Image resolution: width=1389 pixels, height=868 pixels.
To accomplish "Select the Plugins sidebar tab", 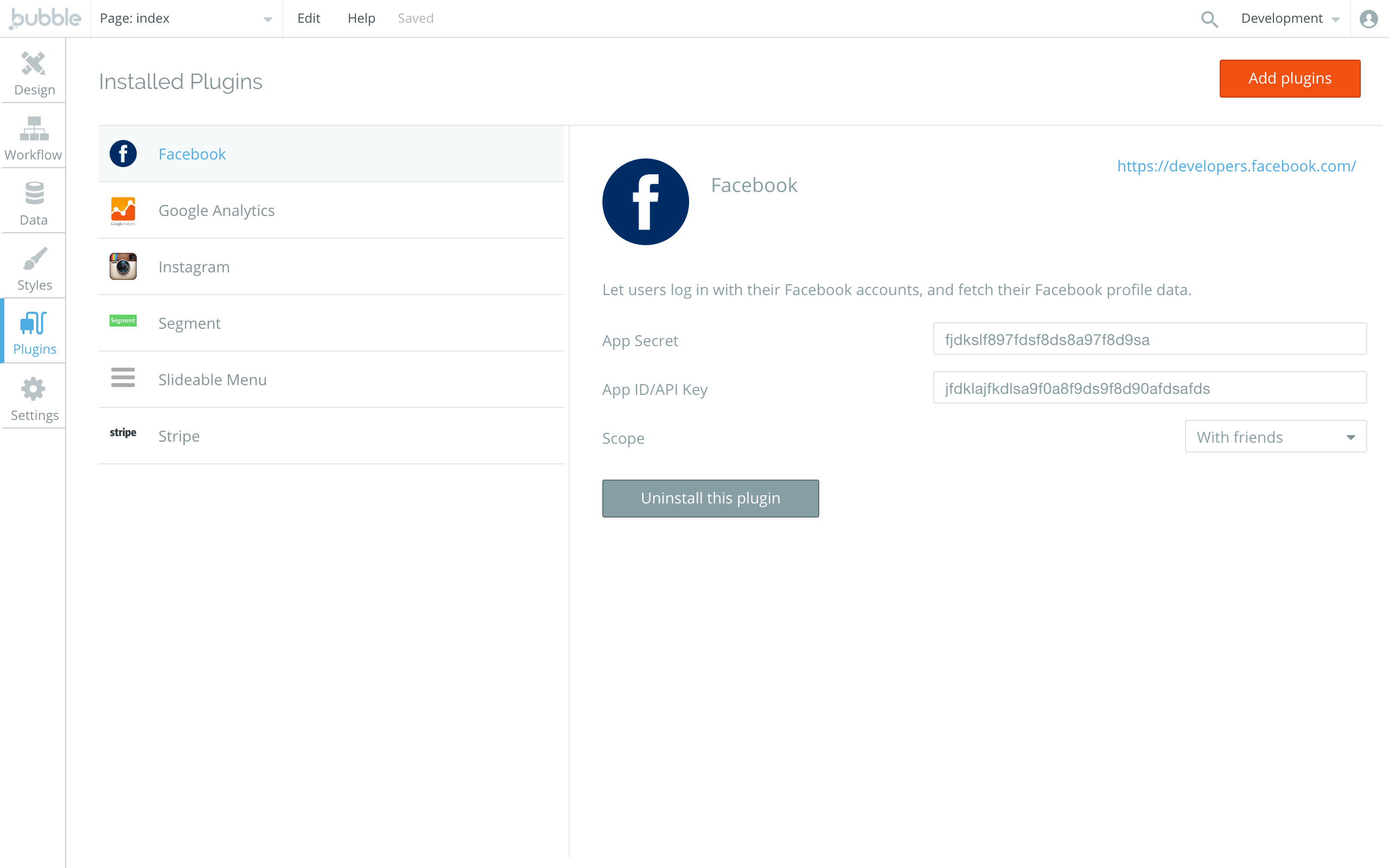I will tap(34, 331).
